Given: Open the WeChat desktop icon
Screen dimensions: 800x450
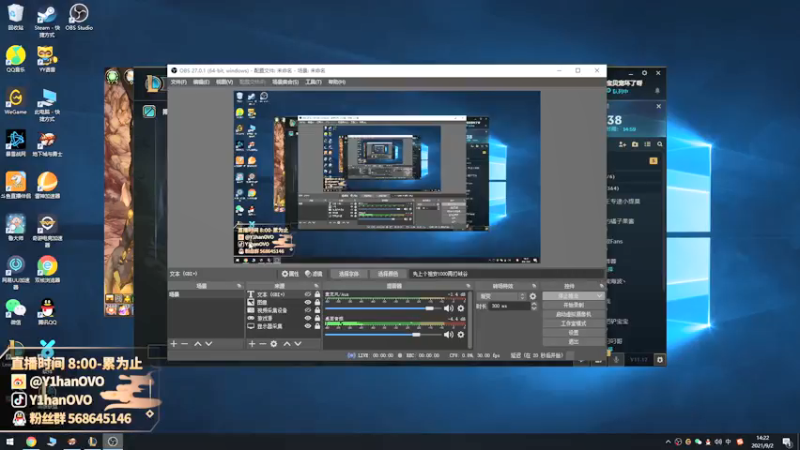Looking at the screenshot, I should [x=16, y=311].
